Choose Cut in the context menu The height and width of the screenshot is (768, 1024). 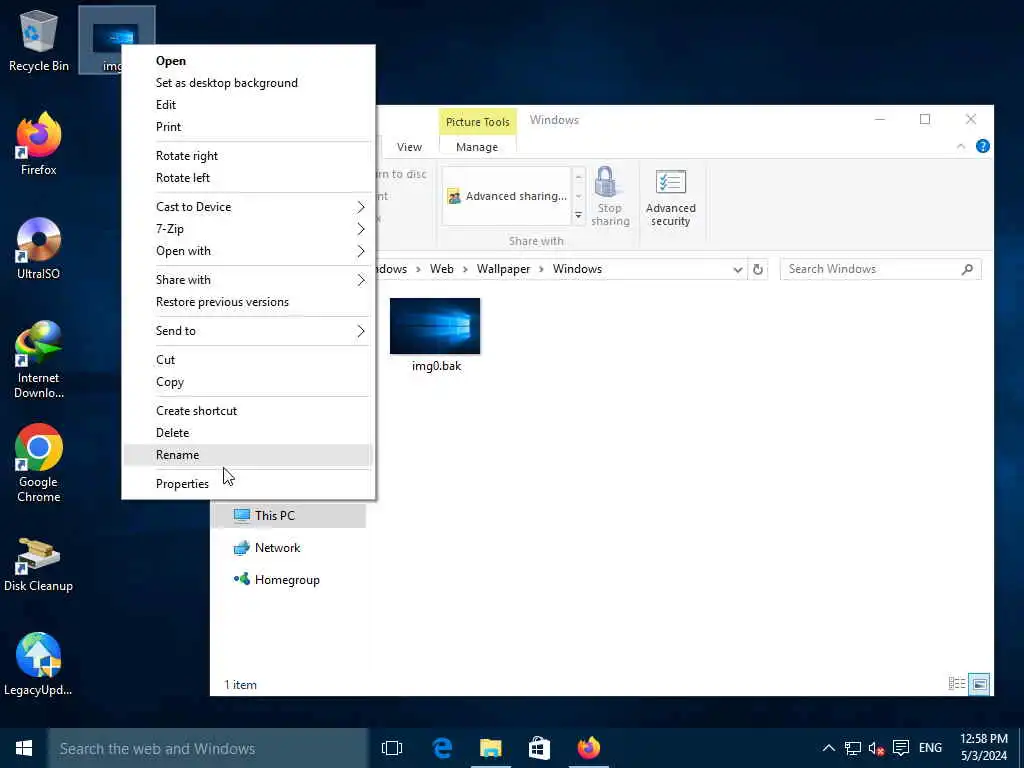pyautogui.click(x=248, y=360)
